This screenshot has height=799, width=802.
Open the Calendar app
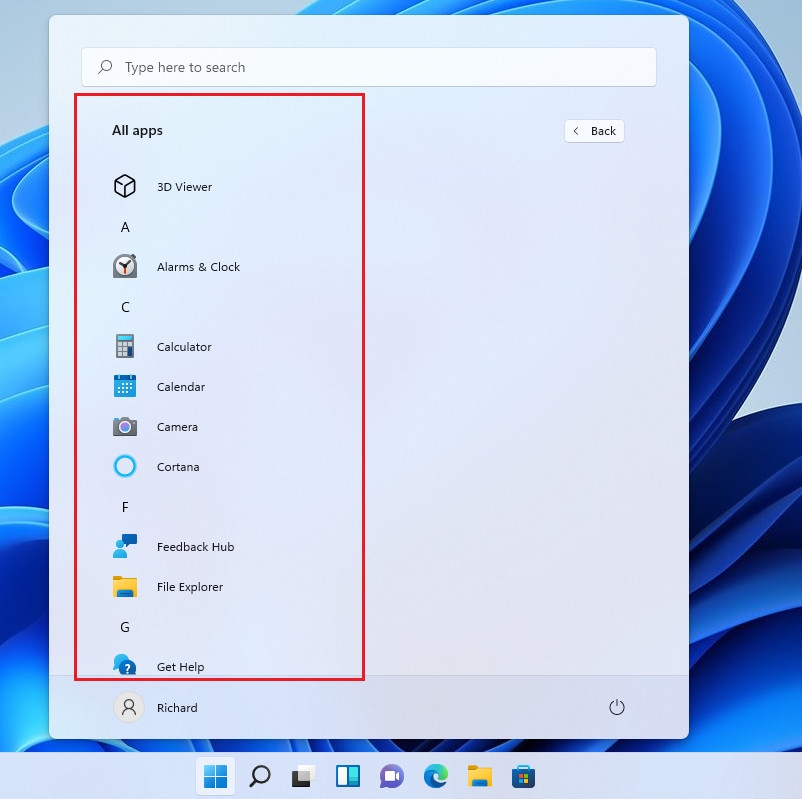(x=180, y=386)
